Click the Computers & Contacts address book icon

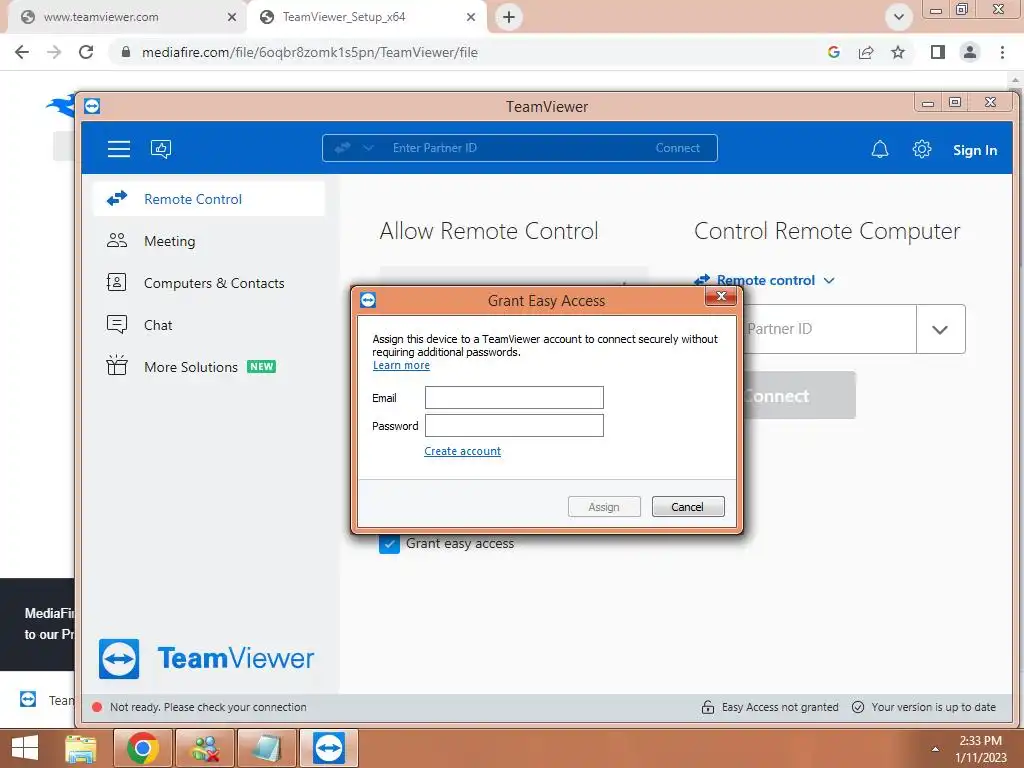tap(116, 282)
